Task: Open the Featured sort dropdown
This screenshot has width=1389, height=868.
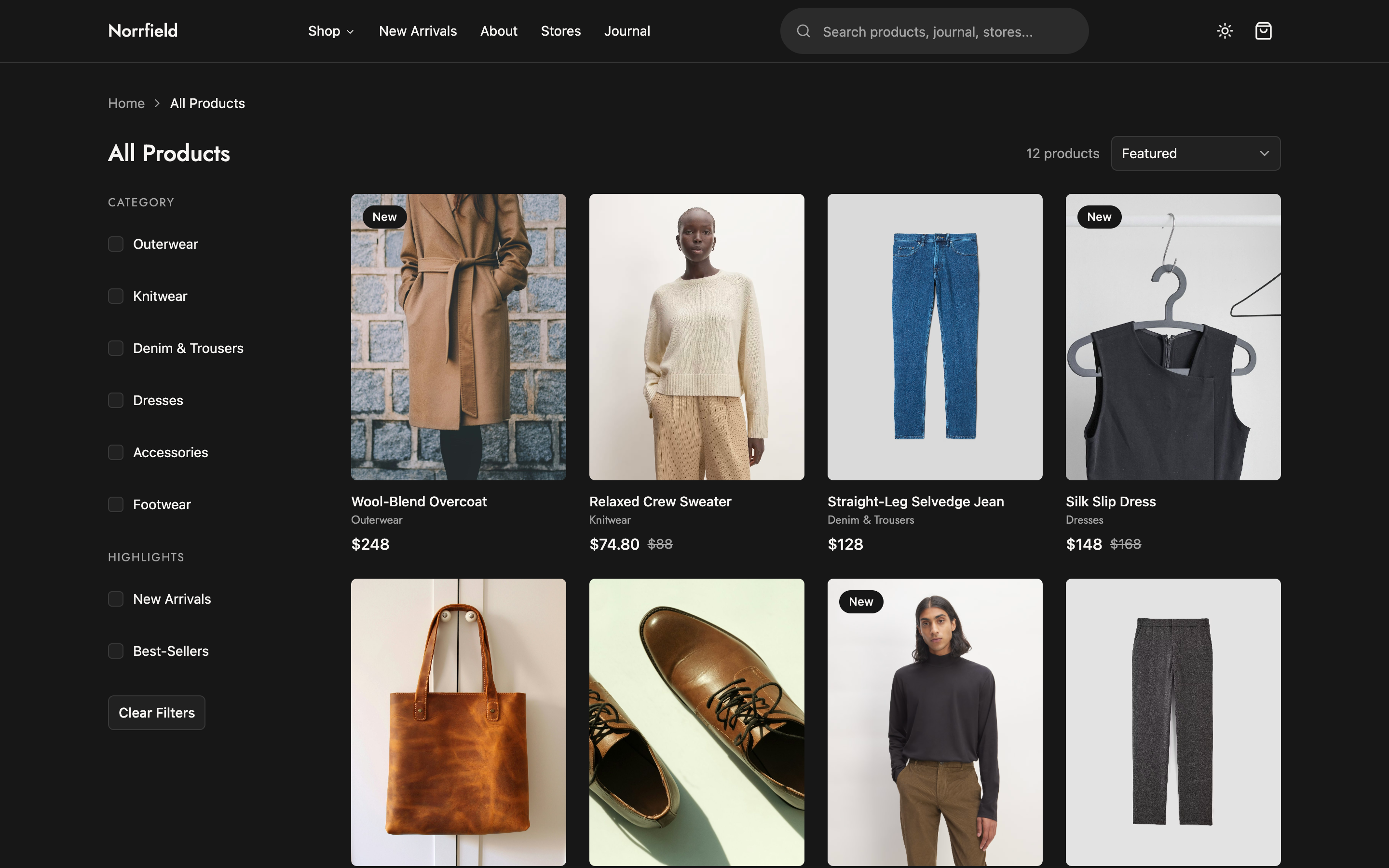Action: click(1196, 153)
